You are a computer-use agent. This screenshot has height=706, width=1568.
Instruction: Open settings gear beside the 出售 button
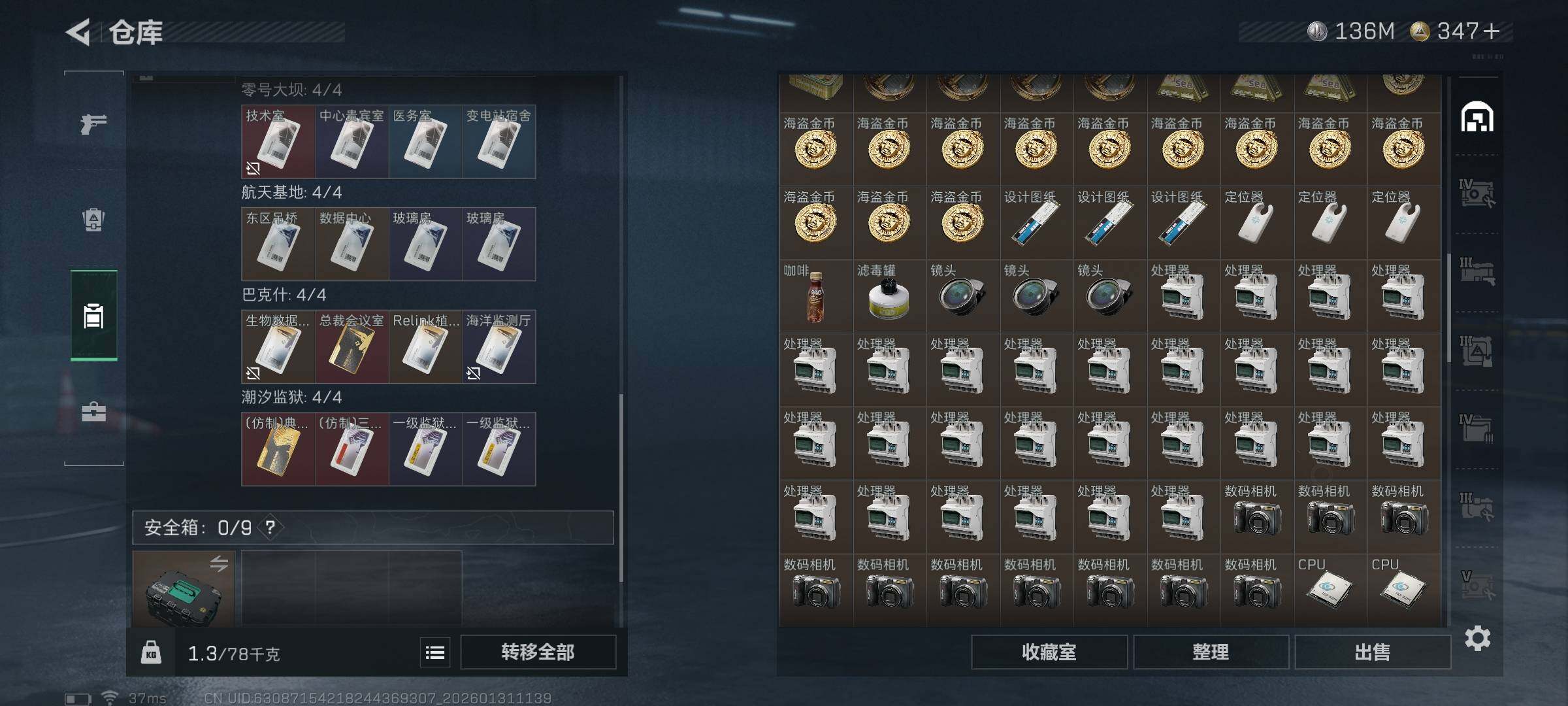pyautogui.click(x=1477, y=638)
